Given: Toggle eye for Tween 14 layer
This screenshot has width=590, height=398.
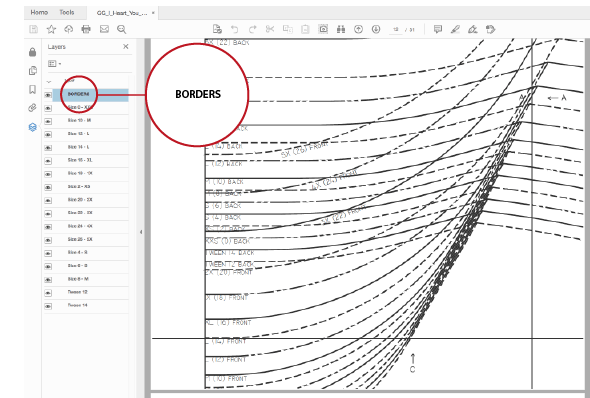Looking at the screenshot, I should (x=48, y=306).
